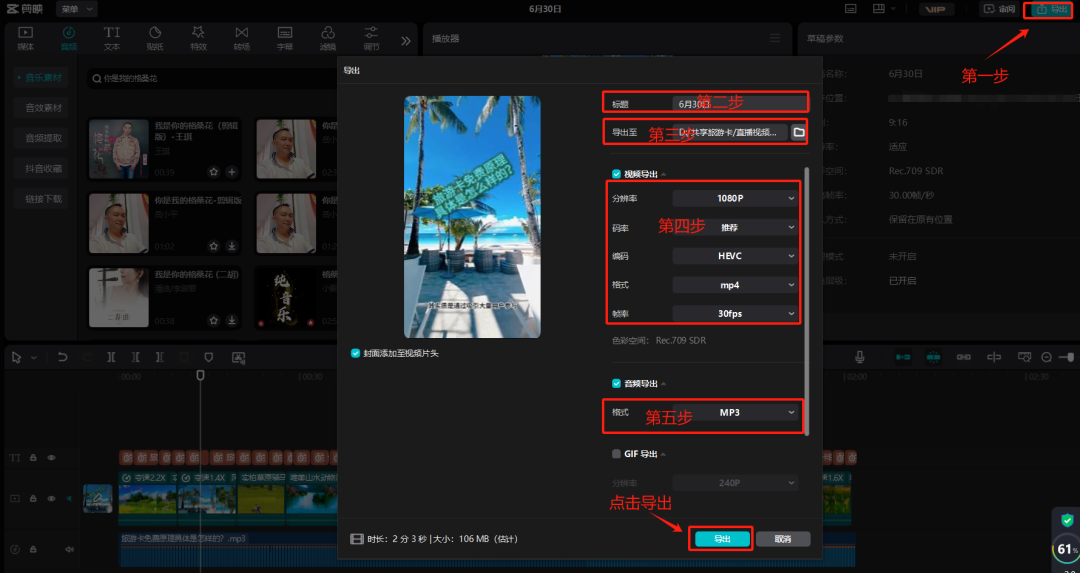Toggle the 封面添加至视频片头 cover checkbox
The width and height of the screenshot is (1080, 573).
[355, 353]
